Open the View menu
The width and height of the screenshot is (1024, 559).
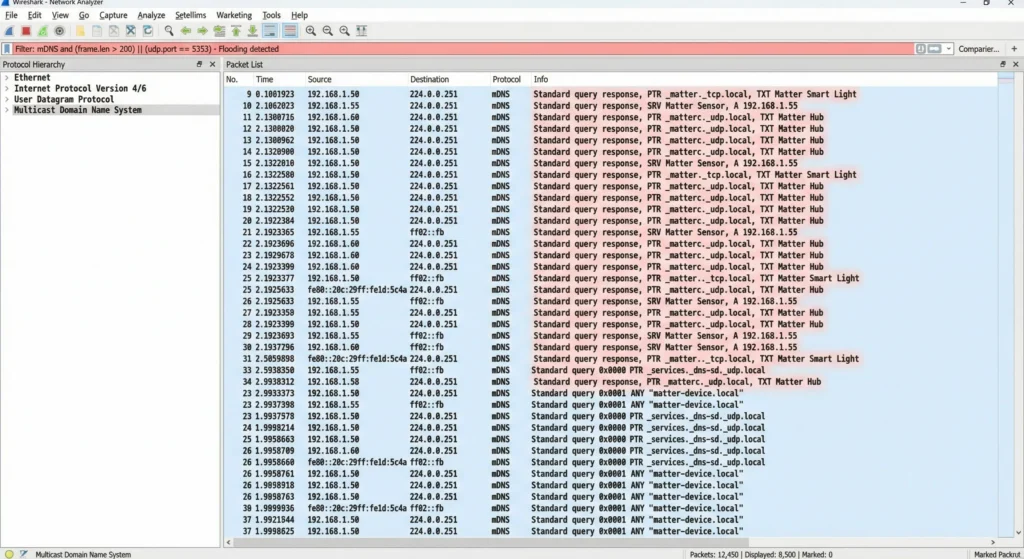(x=60, y=15)
